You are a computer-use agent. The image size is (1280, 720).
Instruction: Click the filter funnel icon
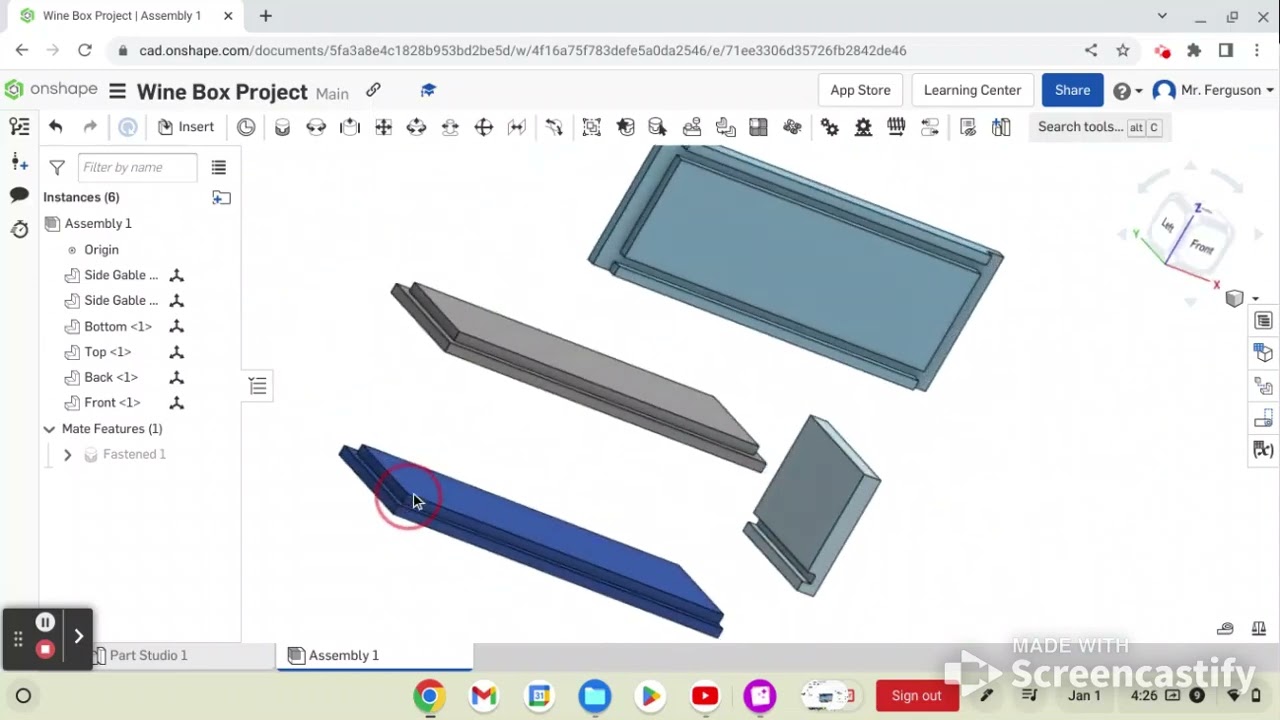57,167
